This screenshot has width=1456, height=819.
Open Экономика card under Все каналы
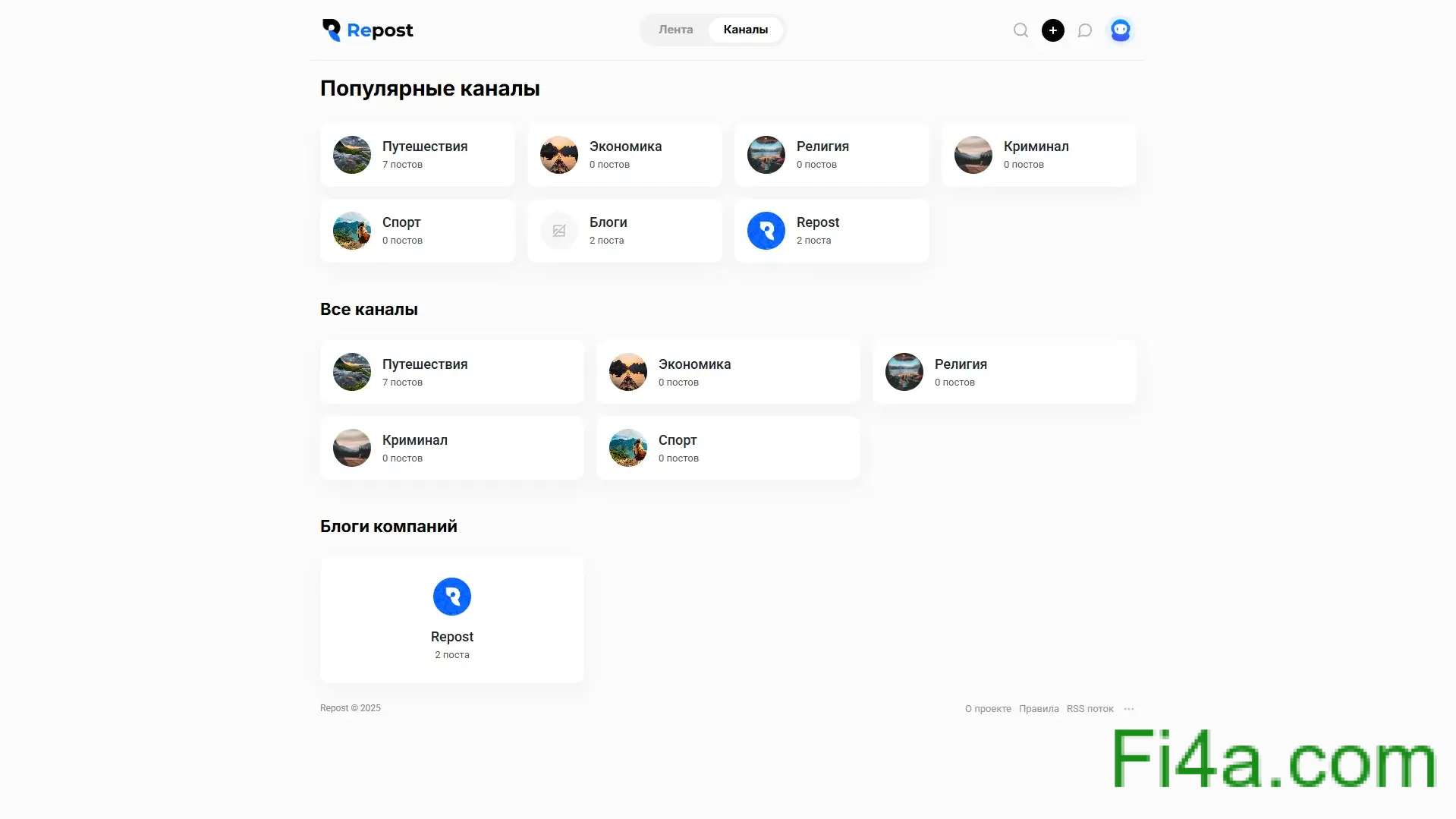(728, 372)
